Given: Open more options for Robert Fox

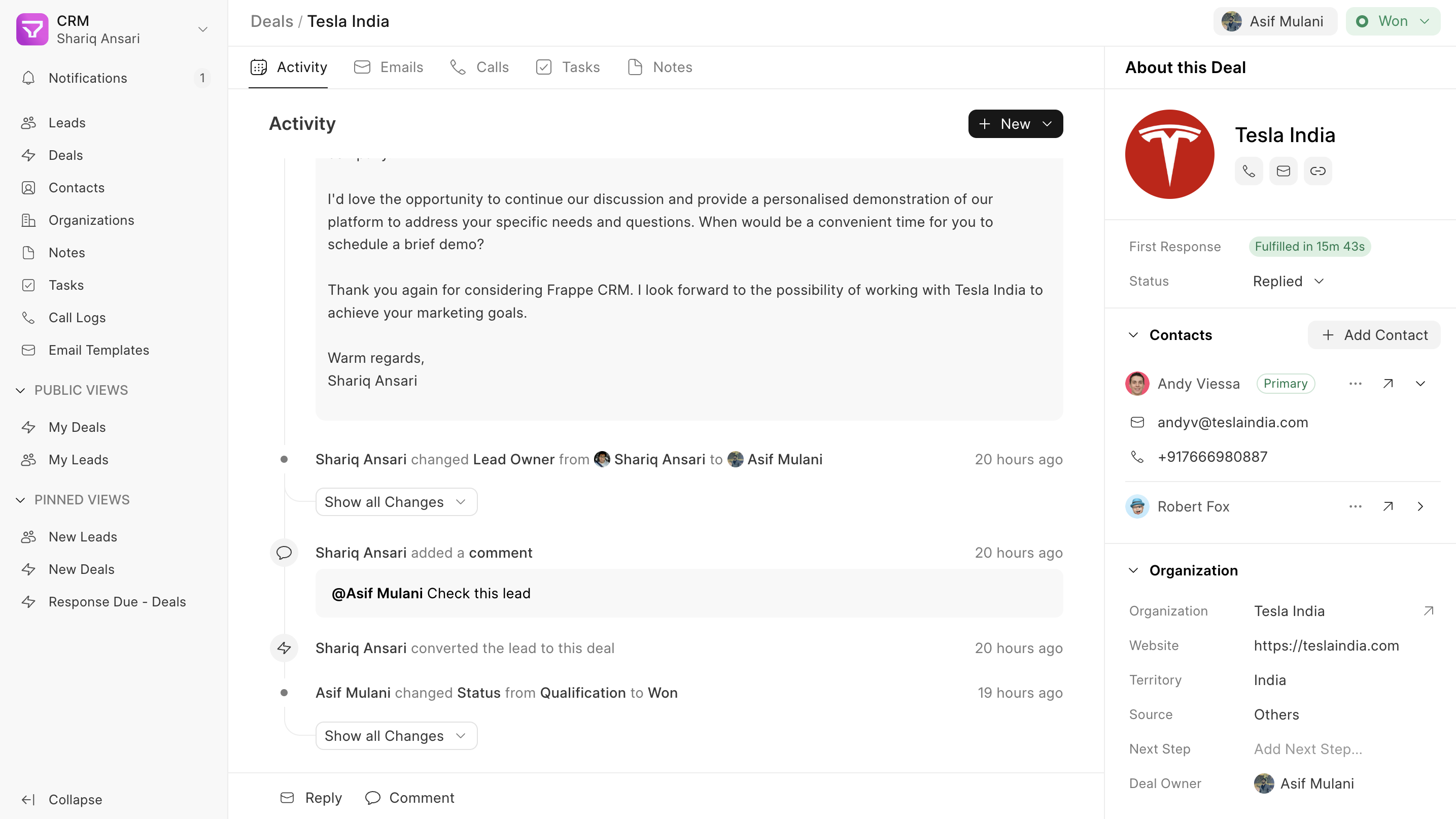Looking at the screenshot, I should coord(1355,506).
